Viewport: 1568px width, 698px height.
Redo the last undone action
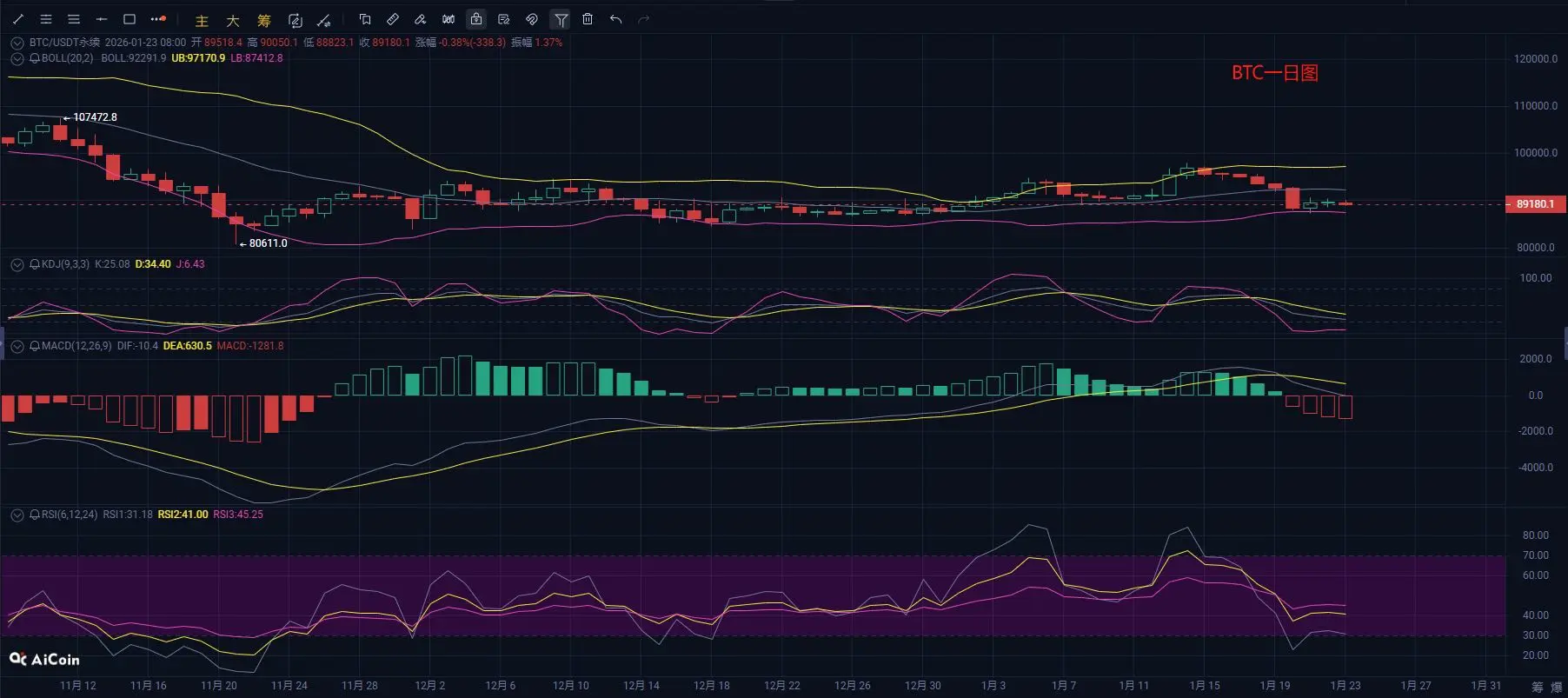(x=644, y=19)
